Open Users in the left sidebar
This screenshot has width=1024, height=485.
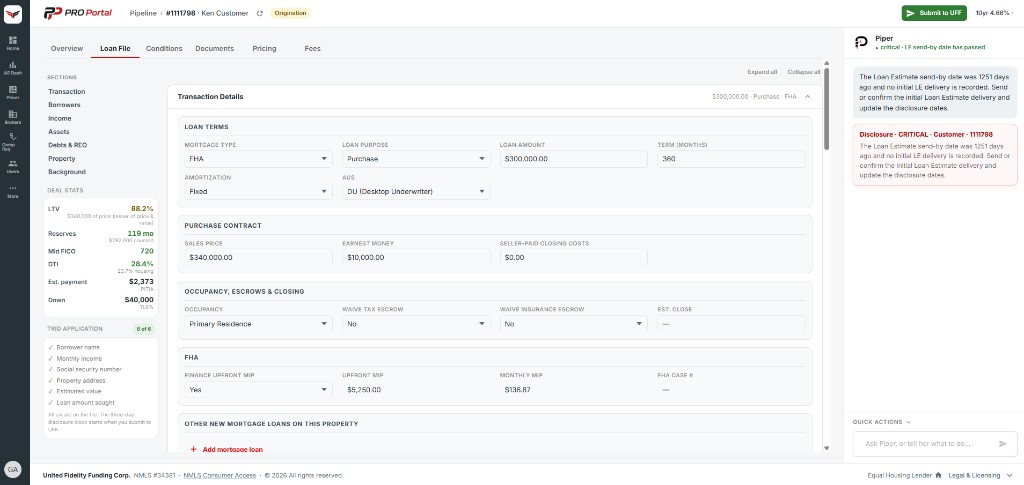coord(13,166)
